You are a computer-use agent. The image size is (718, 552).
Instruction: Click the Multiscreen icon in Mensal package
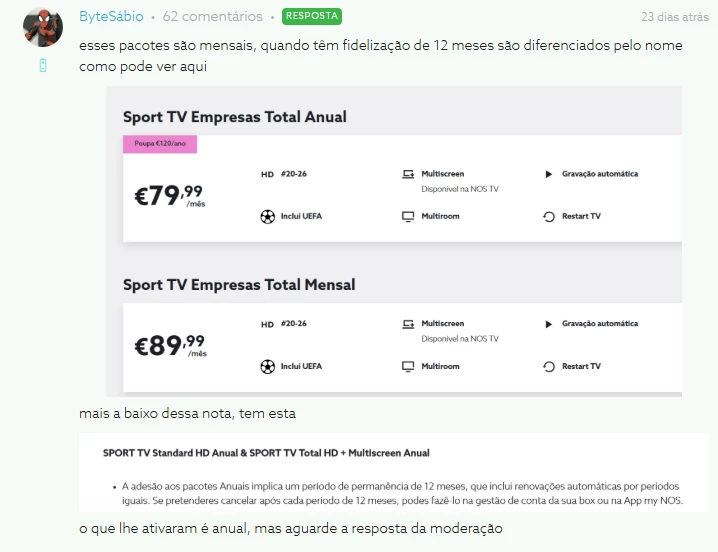[x=408, y=324]
